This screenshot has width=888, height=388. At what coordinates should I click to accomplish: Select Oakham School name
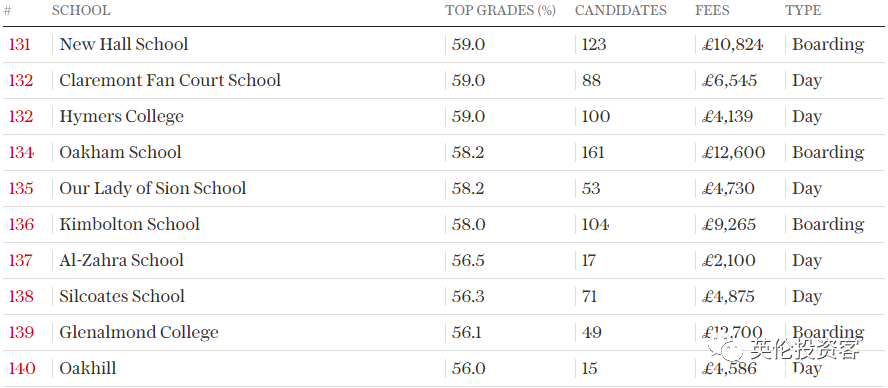(x=120, y=152)
